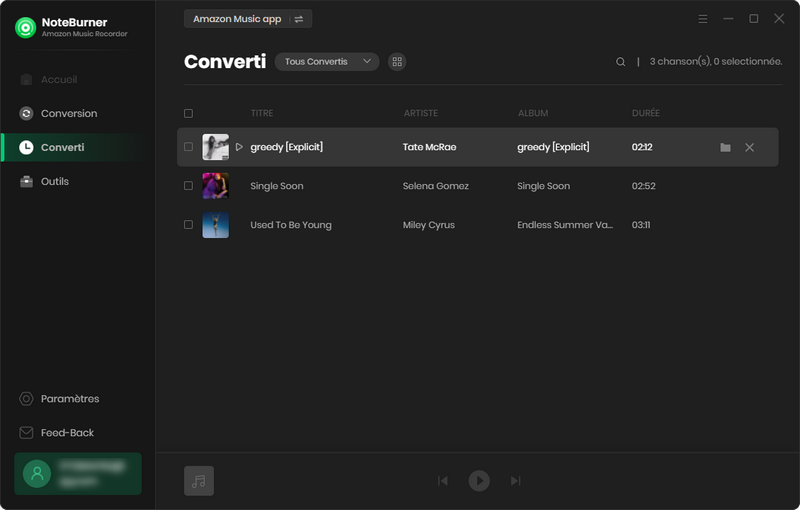Image resolution: width=800 pixels, height=510 pixels.
Task: Tick the select-all header checkbox
Action: (x=188, y=113)
